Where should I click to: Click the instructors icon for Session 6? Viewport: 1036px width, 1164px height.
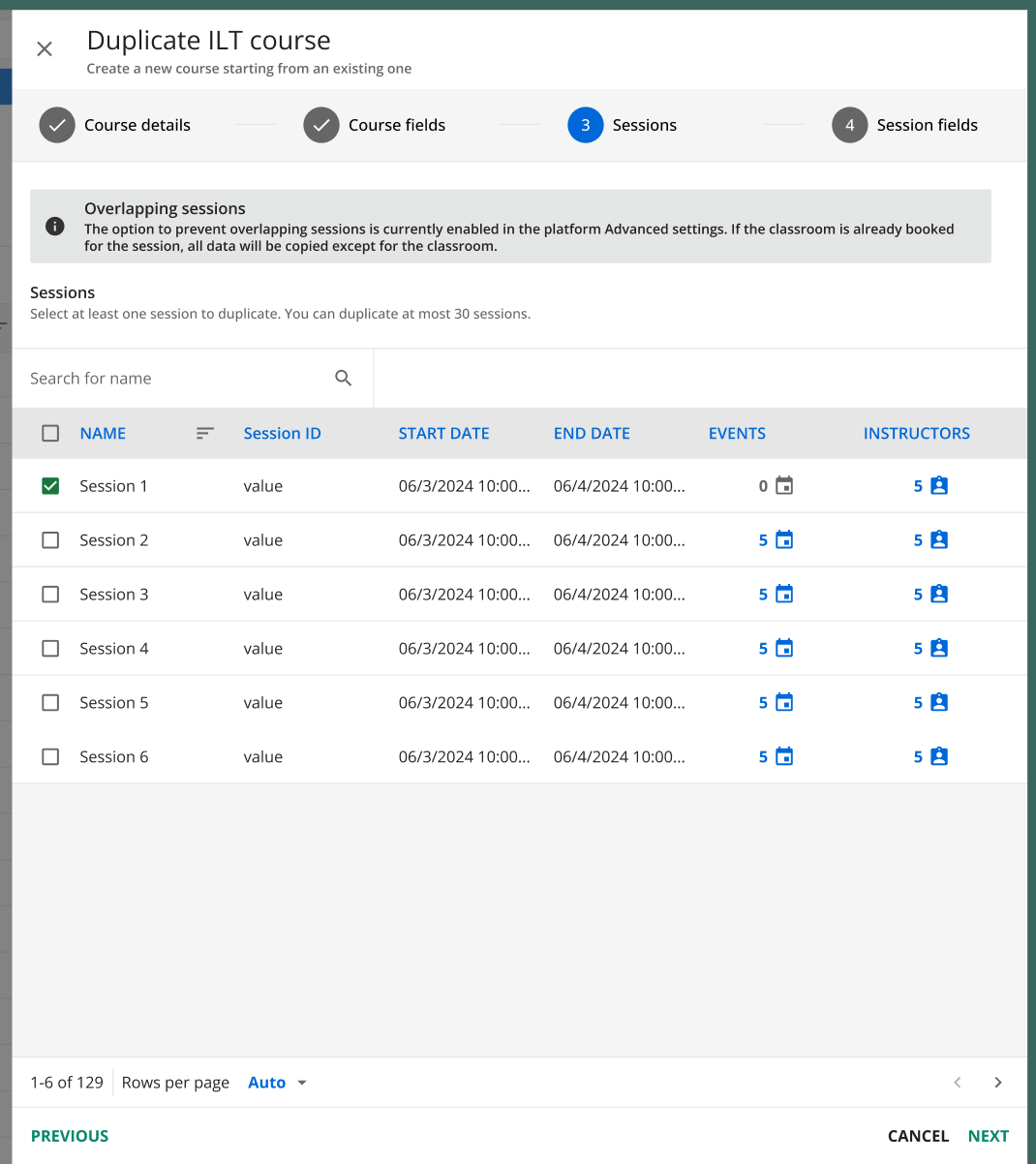tap(938, 757)
